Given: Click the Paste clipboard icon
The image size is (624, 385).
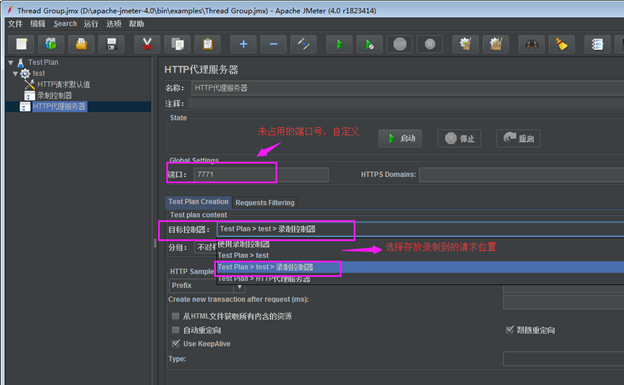Looking at the screenshot, I should tap(207, 44).
